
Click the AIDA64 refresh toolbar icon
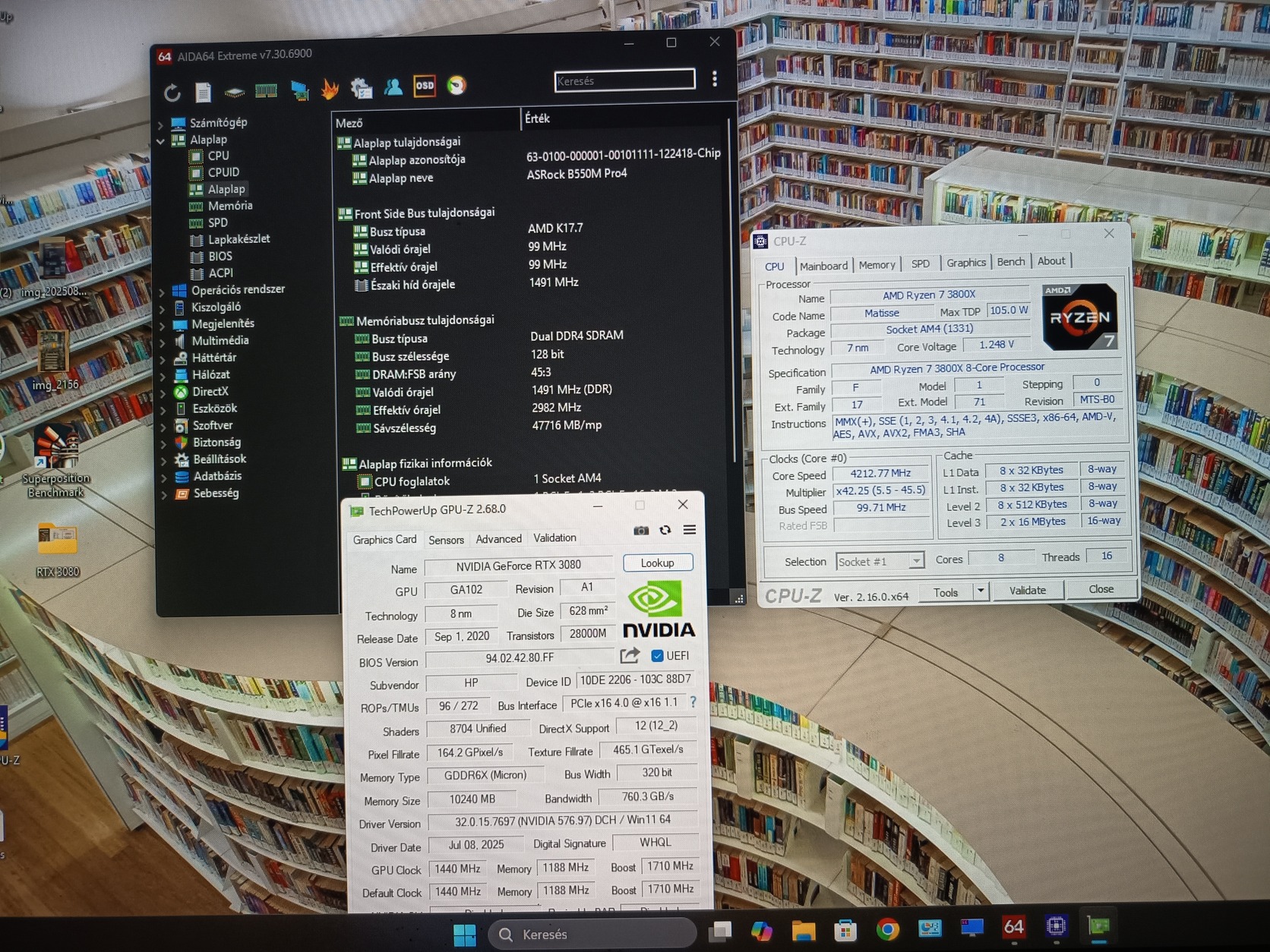(x=172, y=93)
